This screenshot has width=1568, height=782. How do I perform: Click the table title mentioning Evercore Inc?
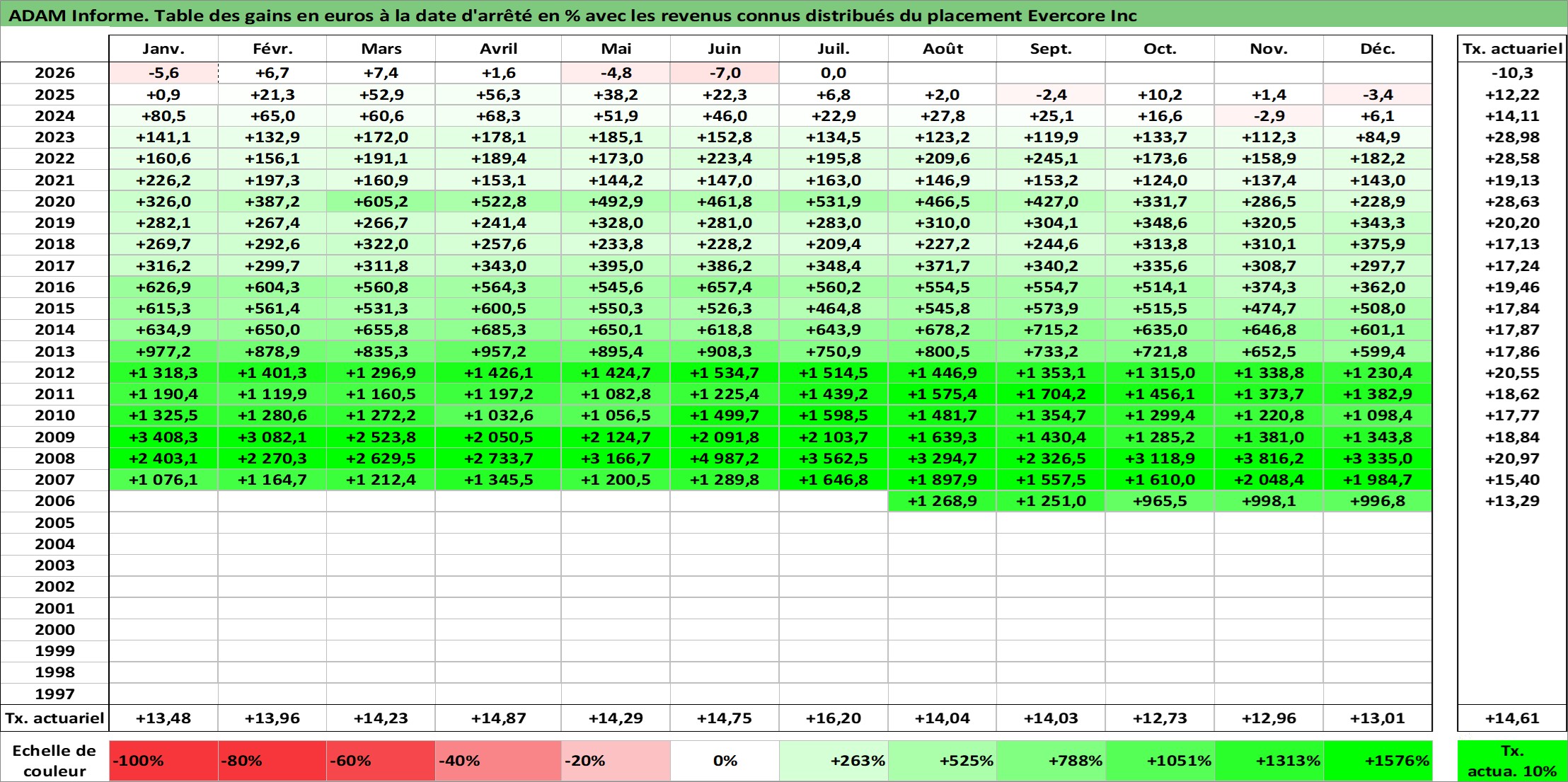click(572, 16)
